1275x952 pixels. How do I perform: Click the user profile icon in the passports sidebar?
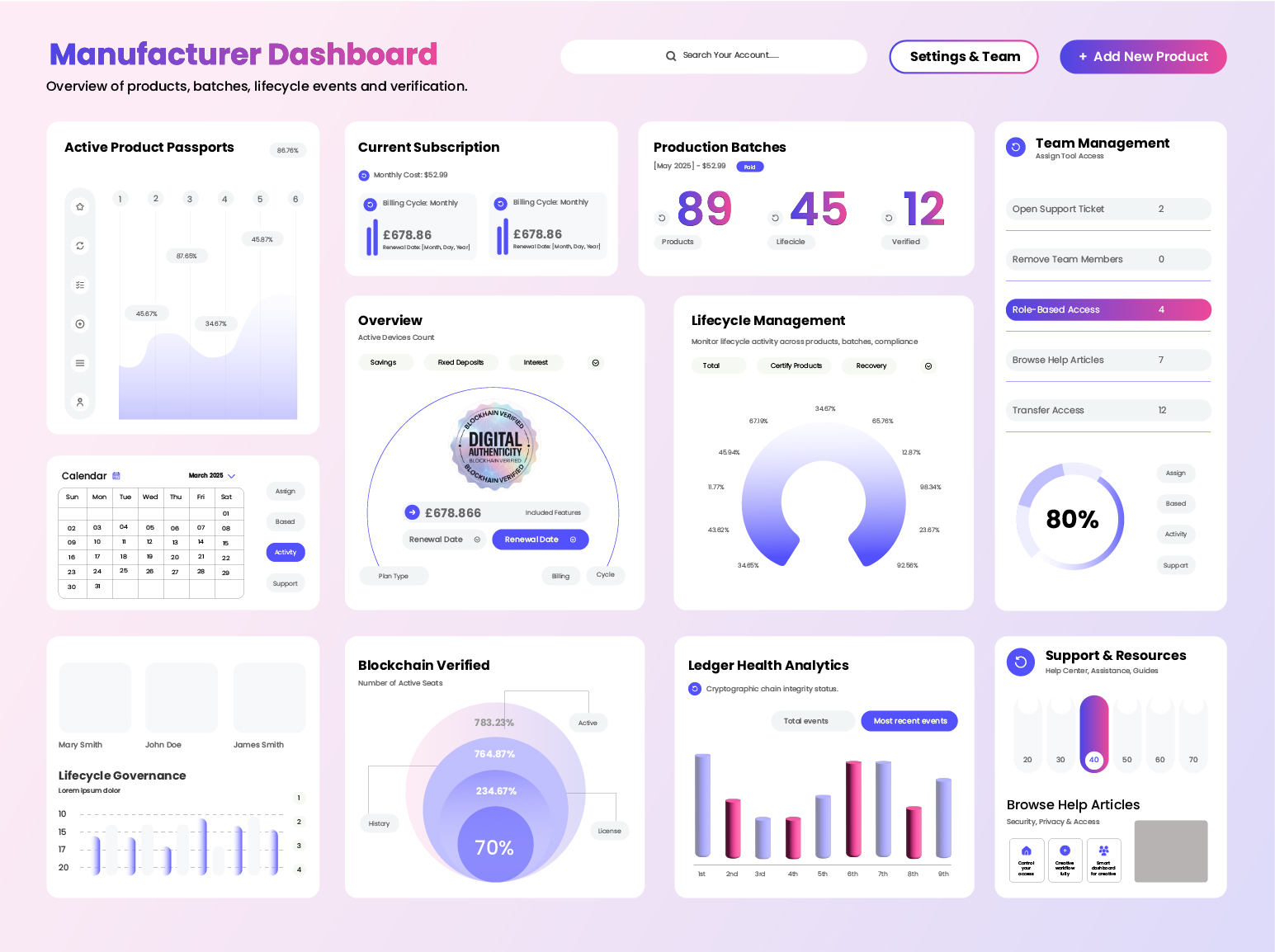(x=80, y=403)
